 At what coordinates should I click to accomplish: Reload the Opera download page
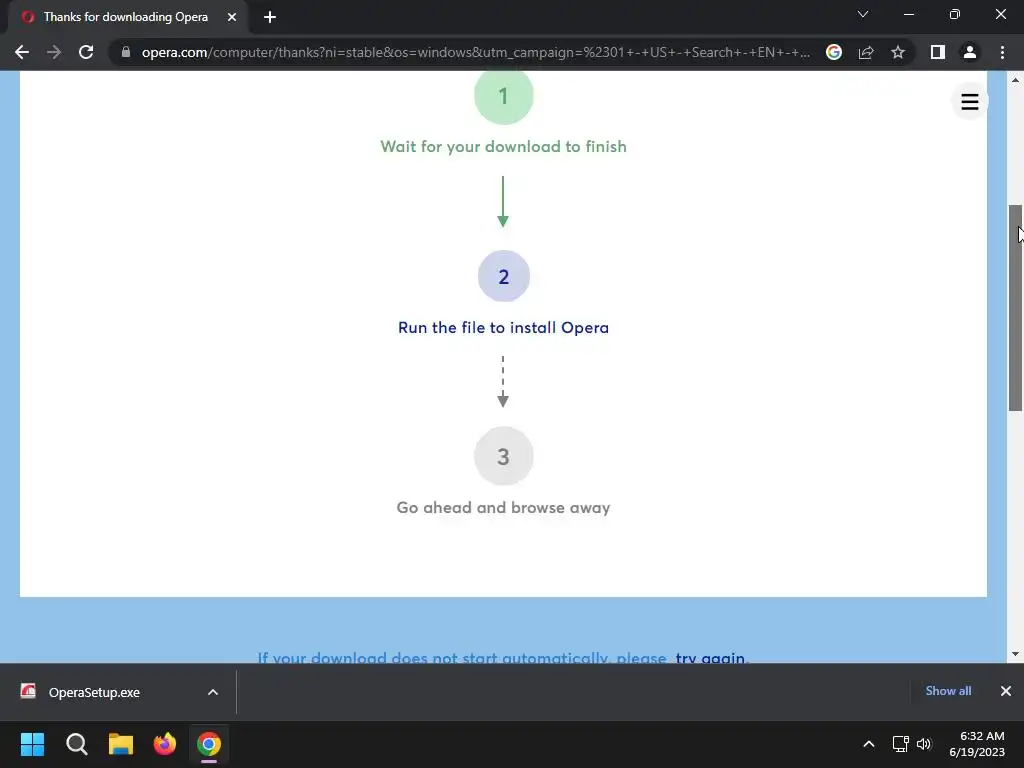point(86,52)
